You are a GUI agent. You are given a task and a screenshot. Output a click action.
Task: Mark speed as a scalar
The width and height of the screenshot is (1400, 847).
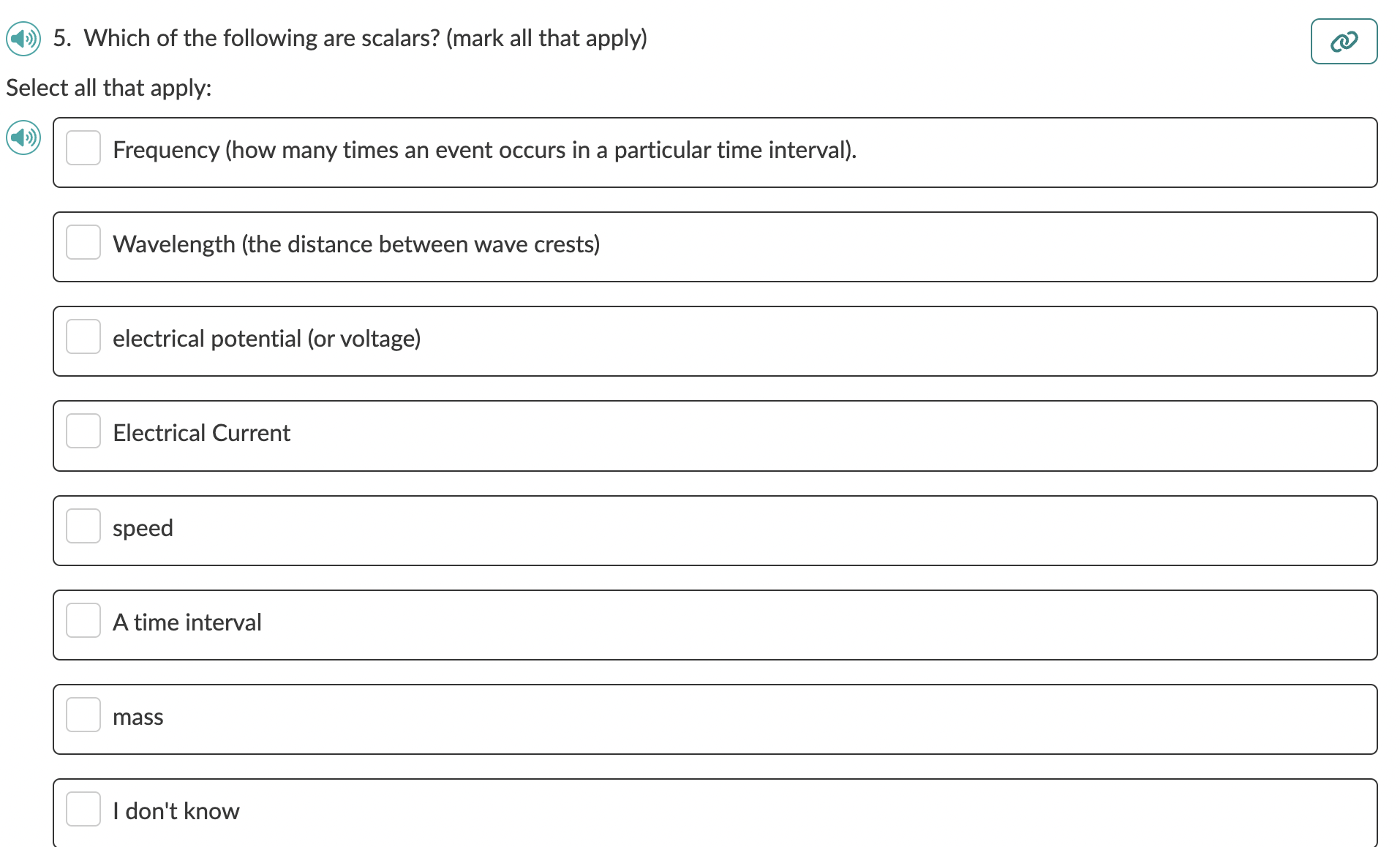(x=83, y=525)
